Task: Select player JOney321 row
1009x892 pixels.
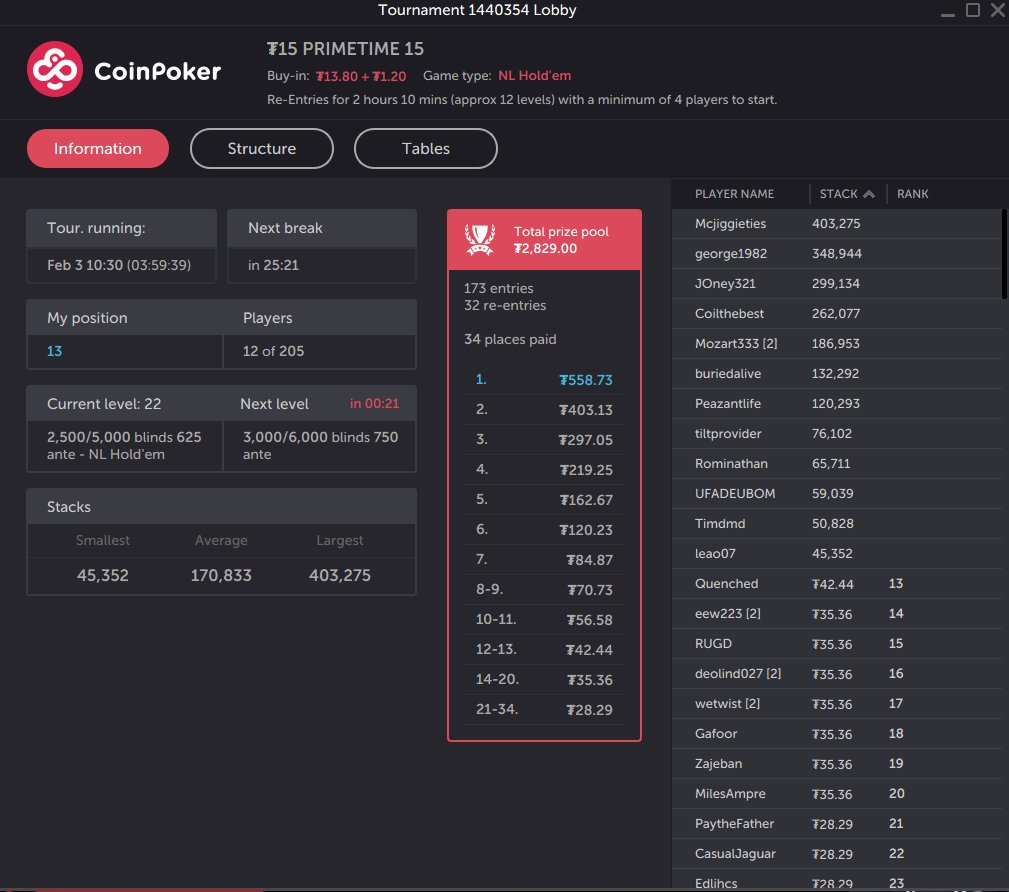Action: click(837, 283)
